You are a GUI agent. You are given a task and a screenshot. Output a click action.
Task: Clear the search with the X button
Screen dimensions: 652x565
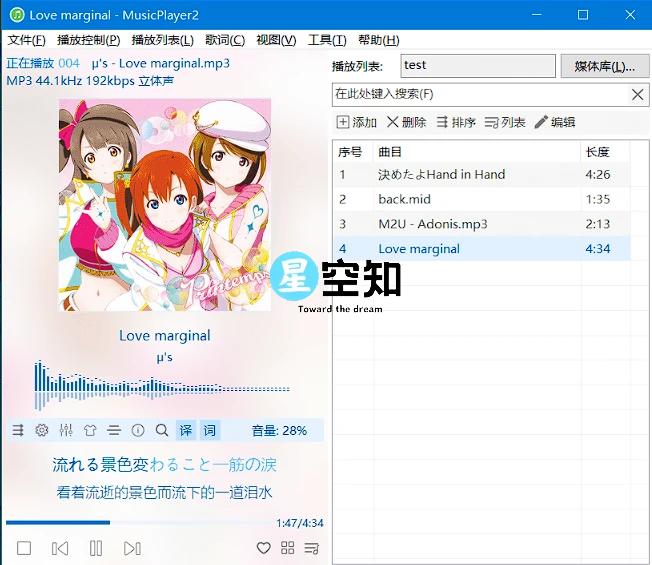pyautogui.click(x=637, y=94)
